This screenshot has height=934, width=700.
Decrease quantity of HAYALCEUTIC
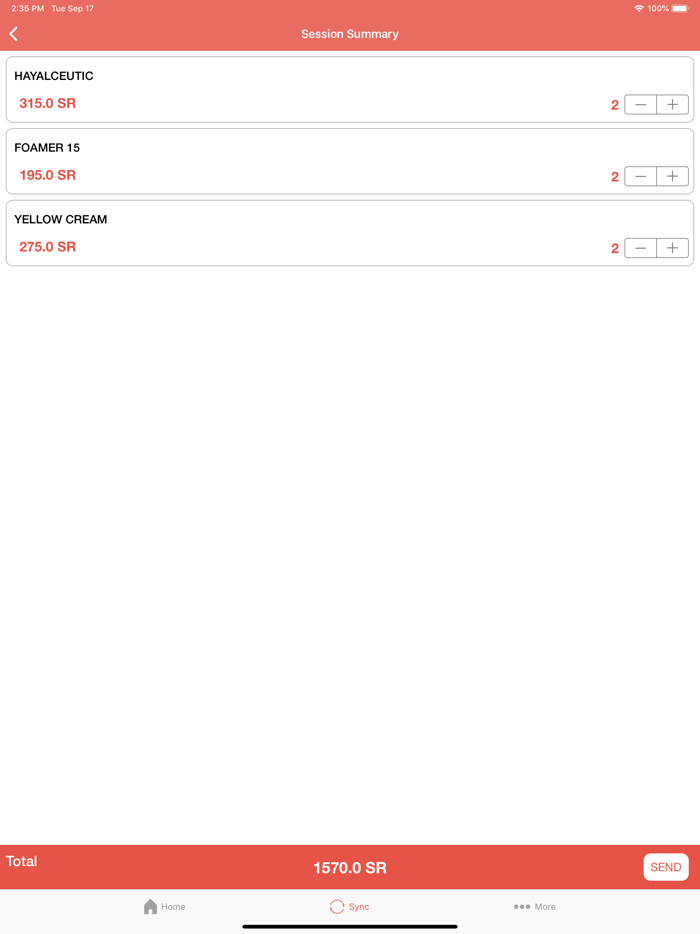(641, 104)
